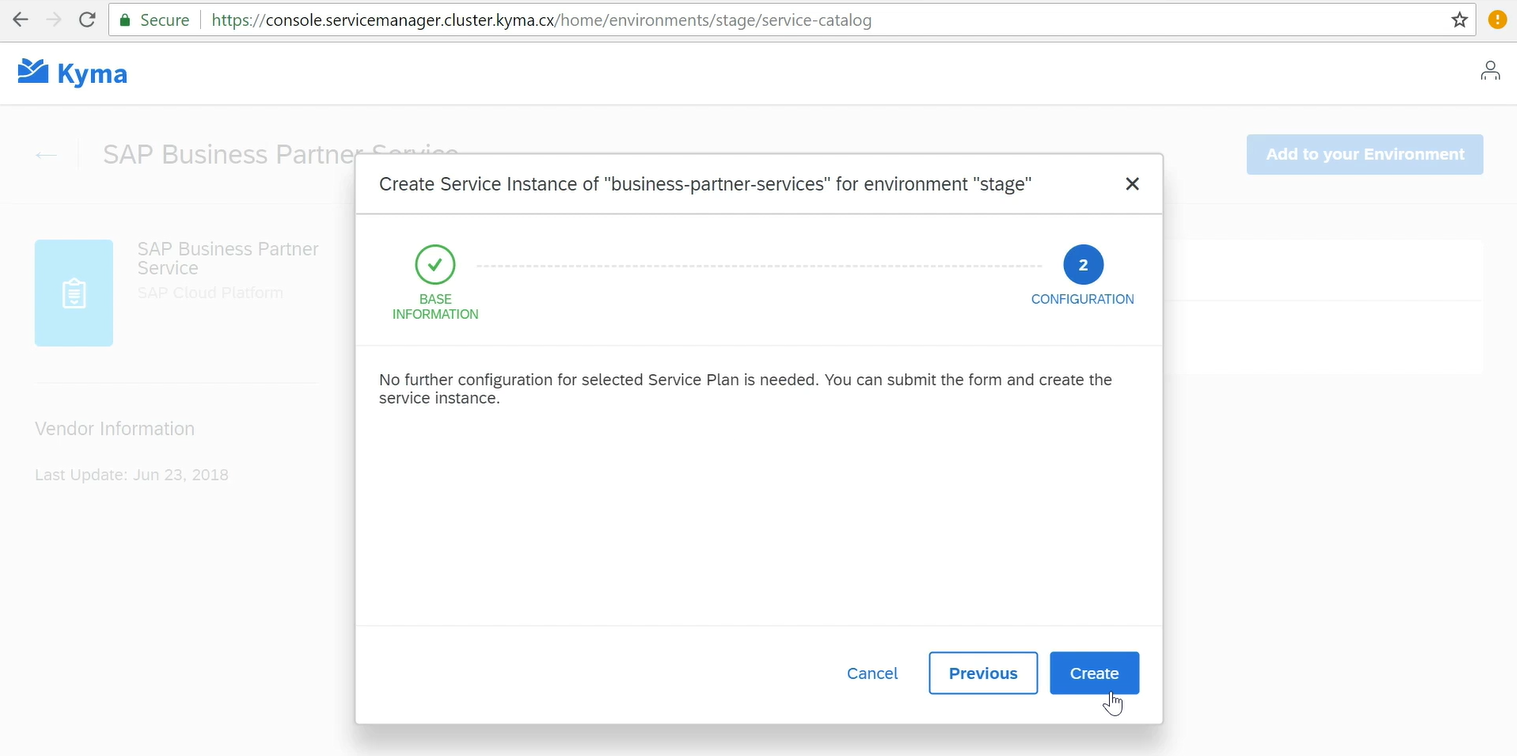Click the BASE INFORMATION step label

click(435, 307)
